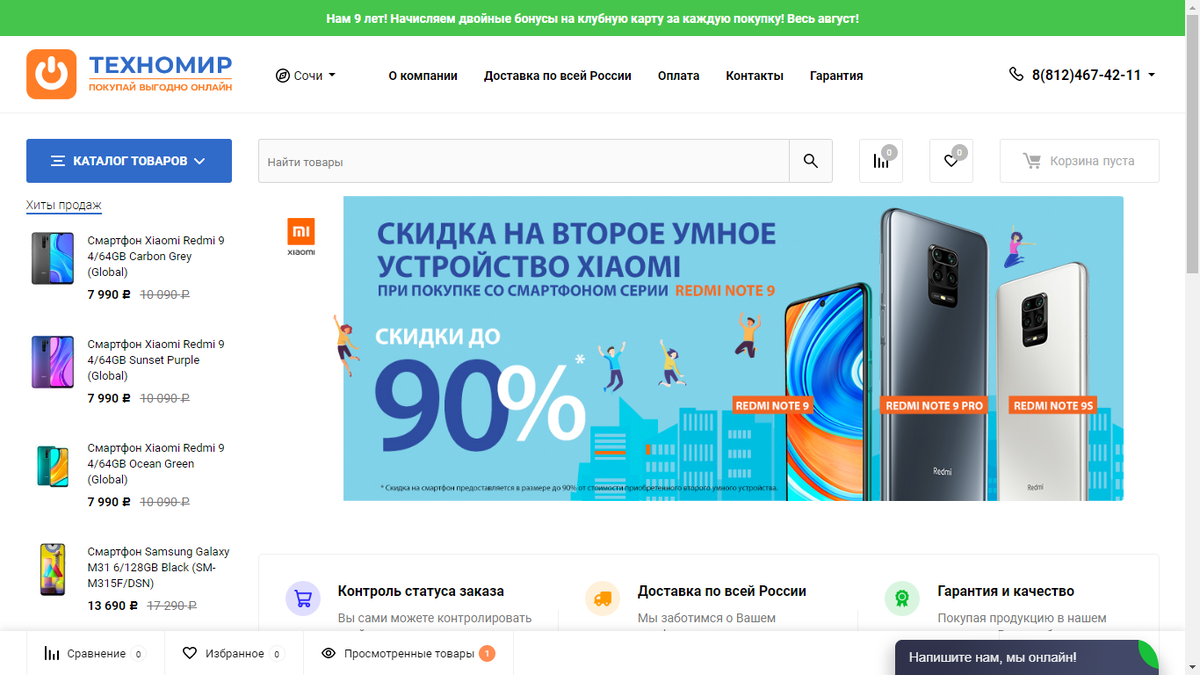This screenshot has width=1200, height=675.
Task: Open Xiaomi Redmi 9 Carbon Grey product link
Action: click(x=156, y=256)
